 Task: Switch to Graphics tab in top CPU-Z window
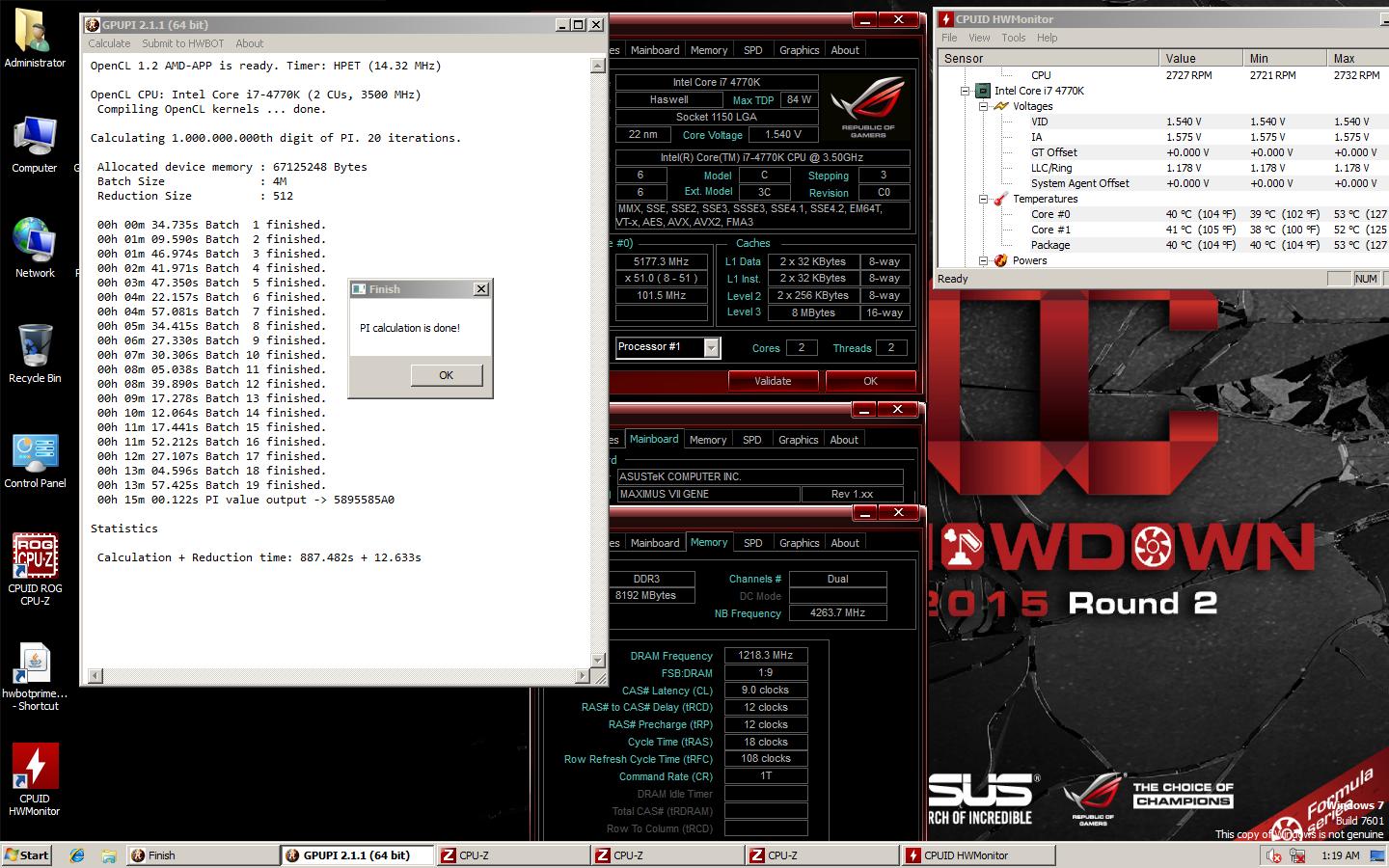pos(799,50)
